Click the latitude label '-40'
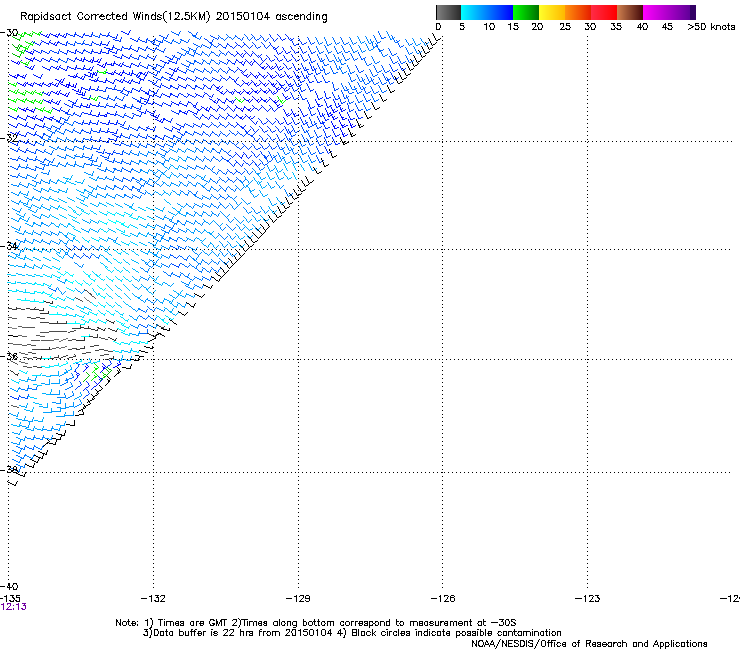The height and width of the screenshot is (650, 740). (x=9, y=587)
